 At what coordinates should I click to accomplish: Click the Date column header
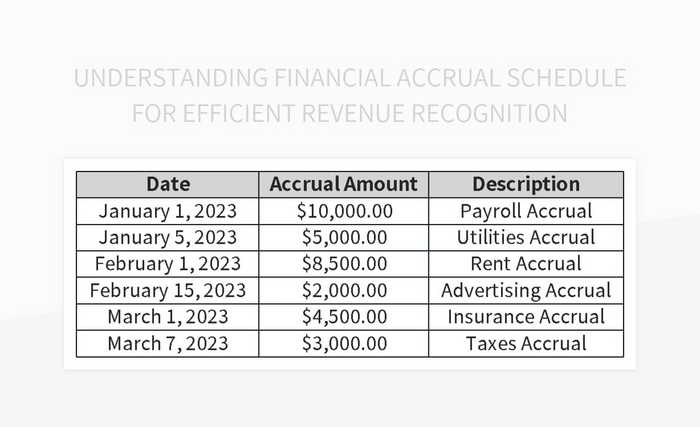point(168,184)
